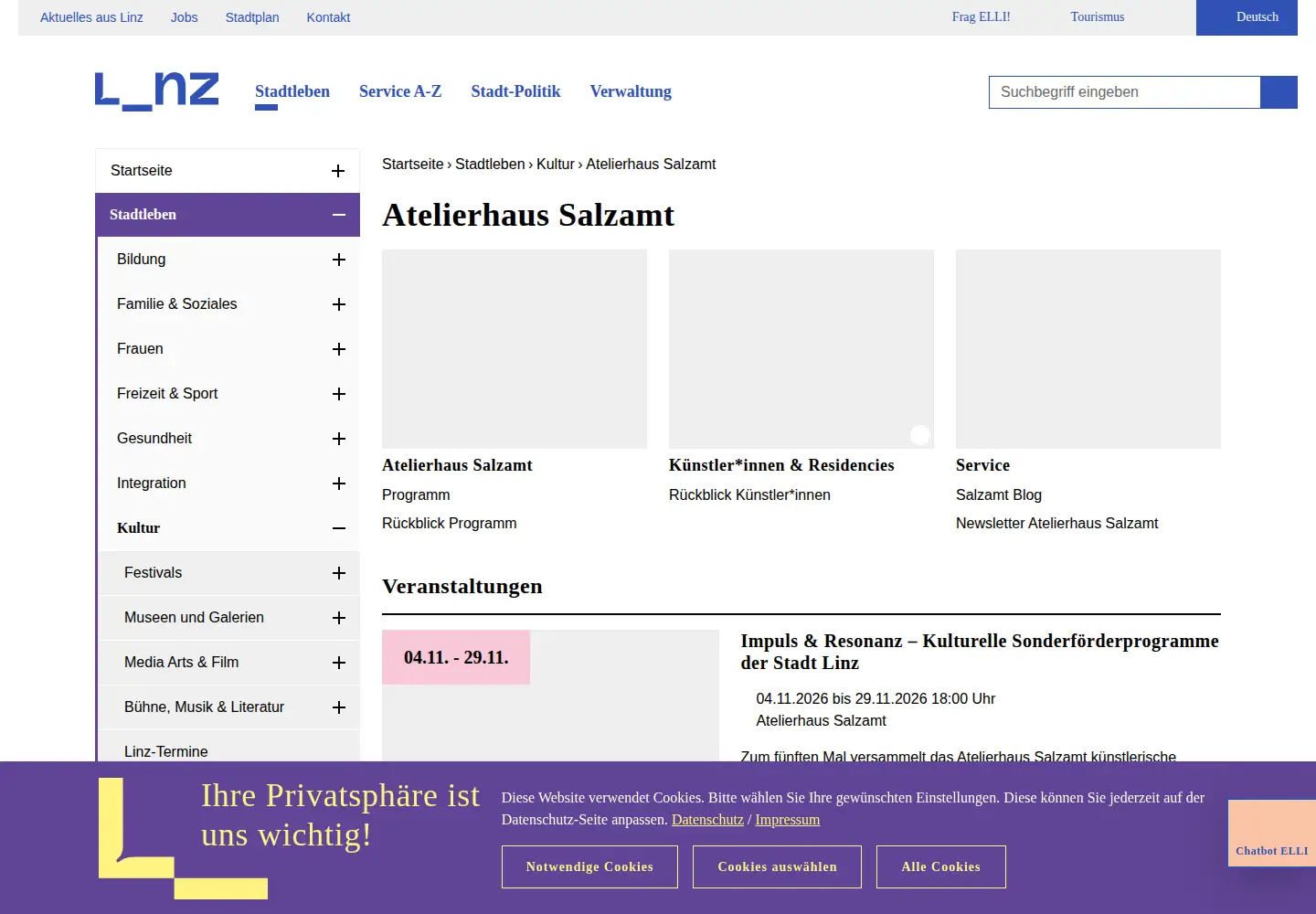Open the Rückblick Programm link
This screenshot has height=914, width=1316.
click(x=449, y=524)
